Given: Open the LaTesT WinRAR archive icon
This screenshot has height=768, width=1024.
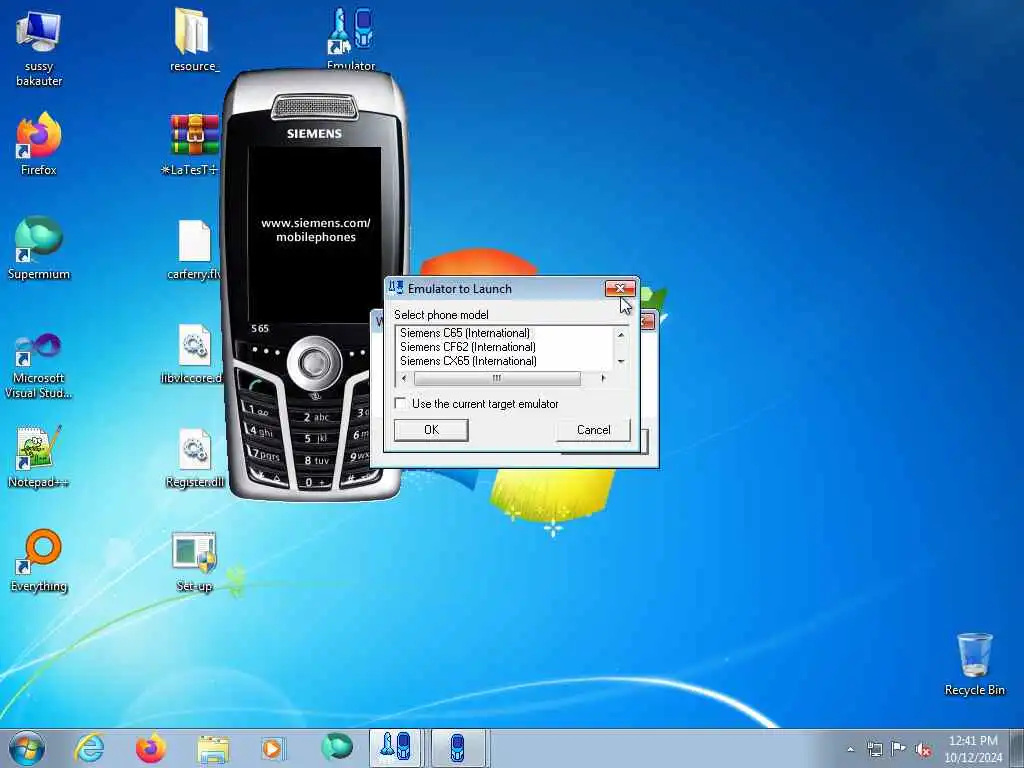Looking at the screenshot, I should (x=194, y=144).
